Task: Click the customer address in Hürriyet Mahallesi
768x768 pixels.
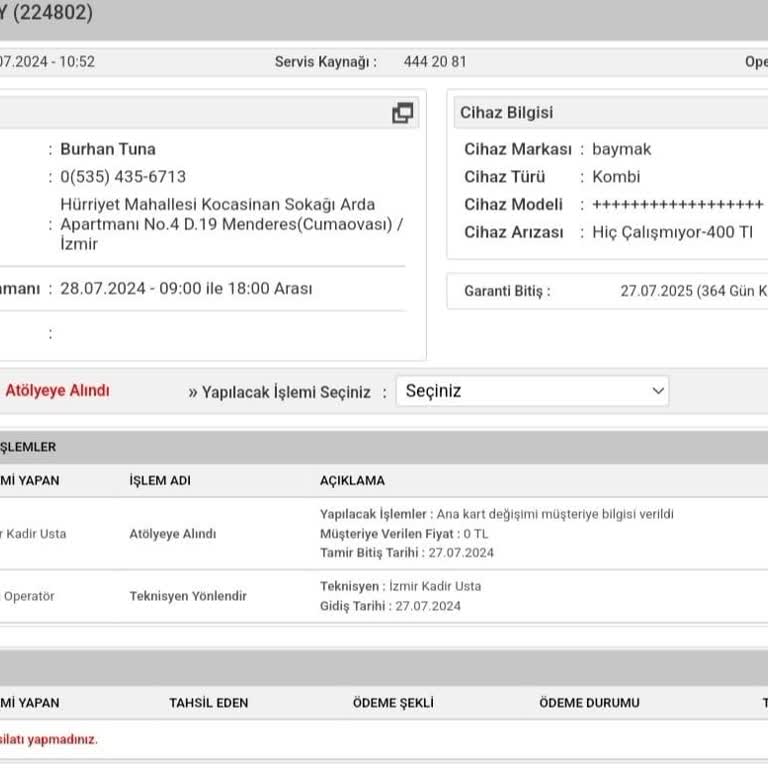Action: pyautogui.click(x=231, y=224)
